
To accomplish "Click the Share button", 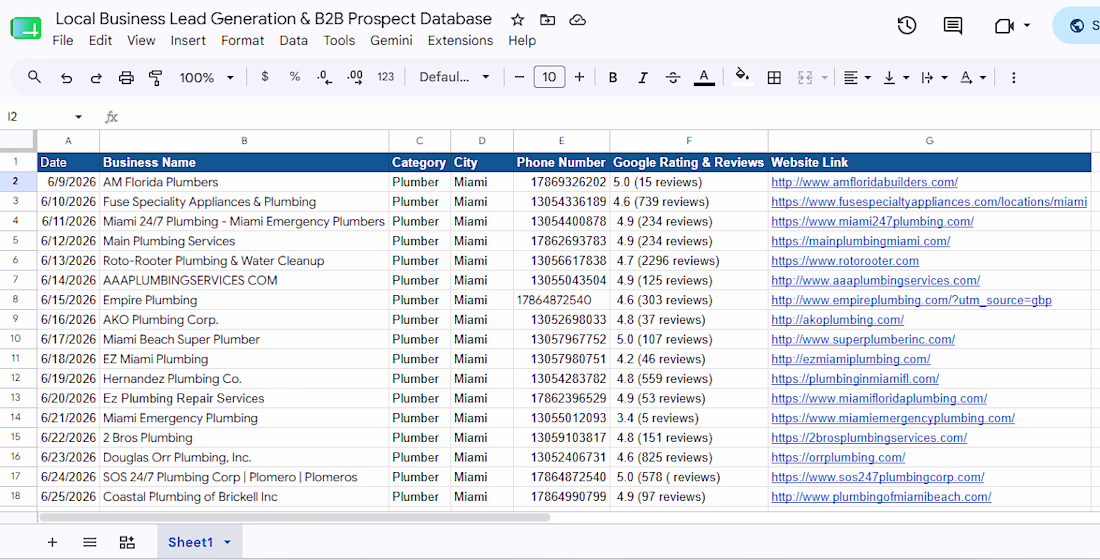I will [x=1076, y=26].
